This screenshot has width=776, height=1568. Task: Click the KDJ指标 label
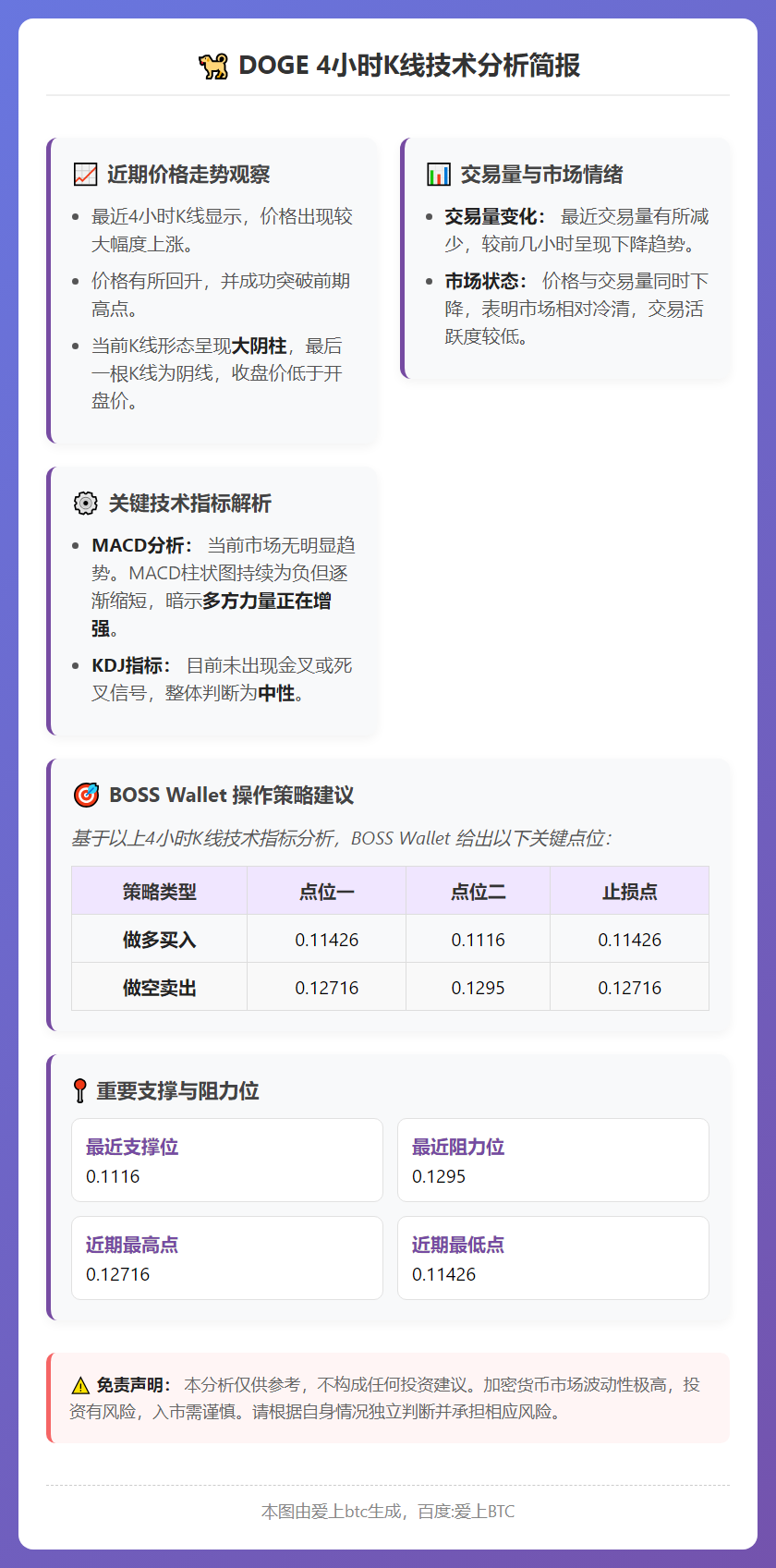(x=131, y=665)
